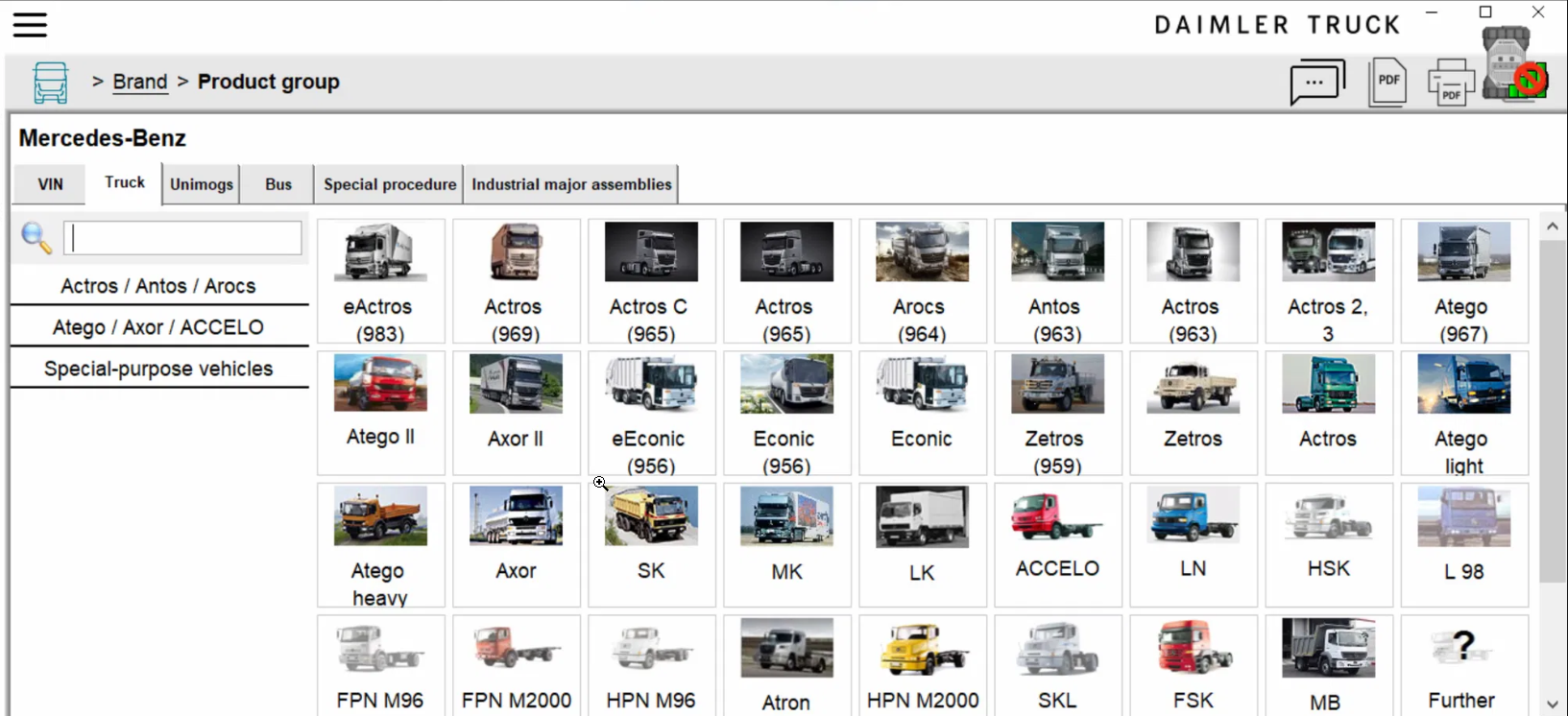Pick the Antos (963) tile
1568x716 pixels.
(x=1058, y=281)
